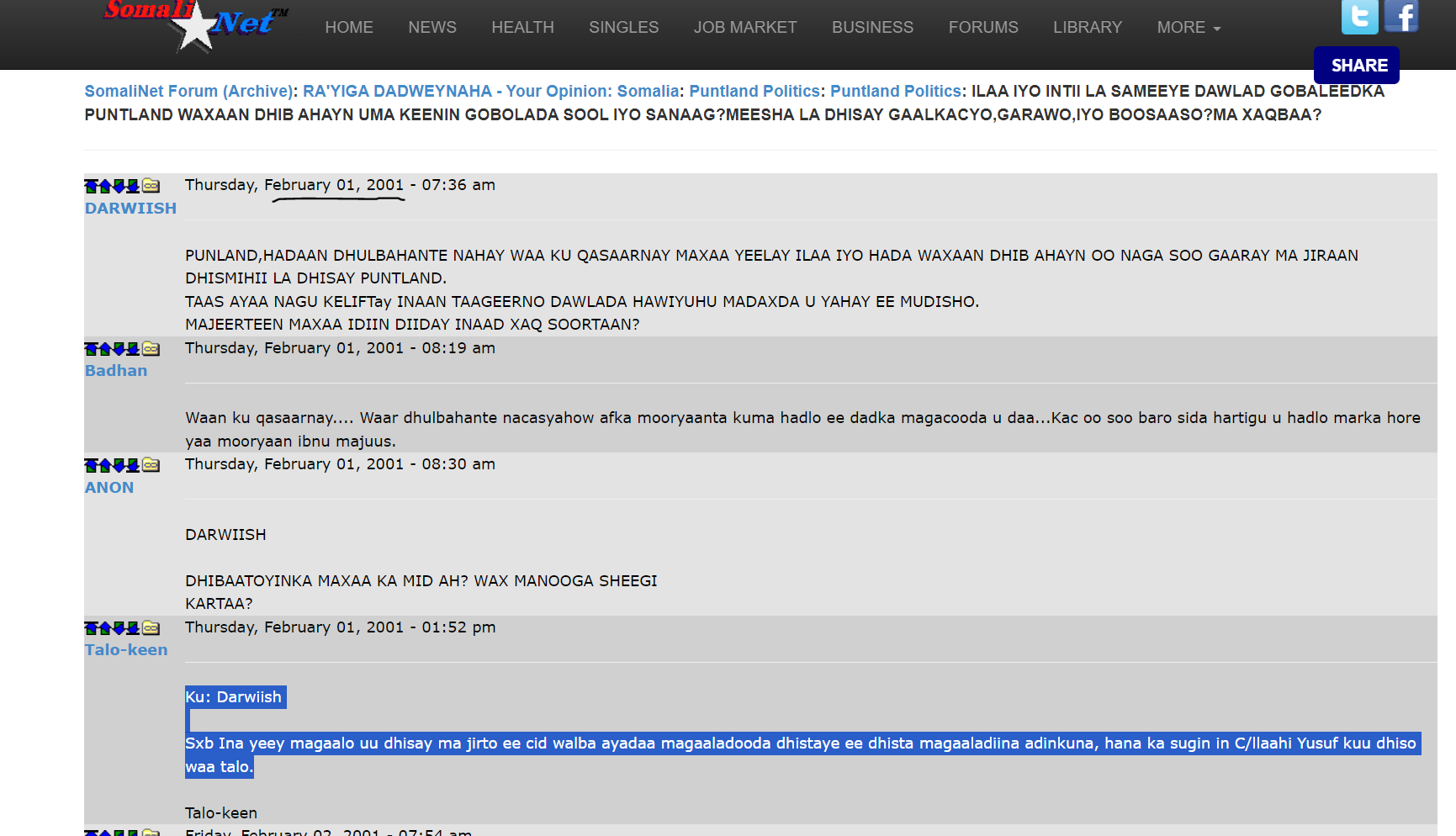Go to previous post from DARWIISH post
The image size is (1456, 836).
click(x=105, y=186)
